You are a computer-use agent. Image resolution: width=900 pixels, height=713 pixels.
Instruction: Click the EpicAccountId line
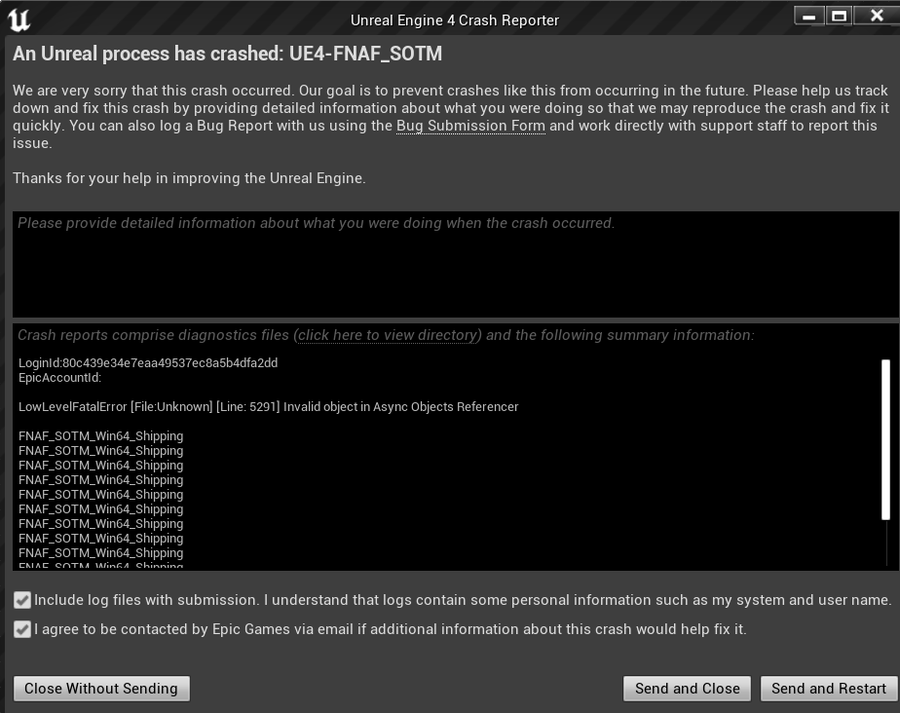(x=60, y=378)
